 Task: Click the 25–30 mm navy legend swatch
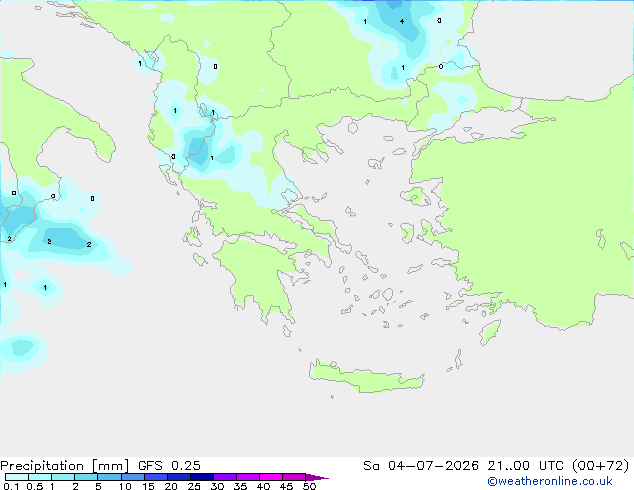click(x=201, y=477)
